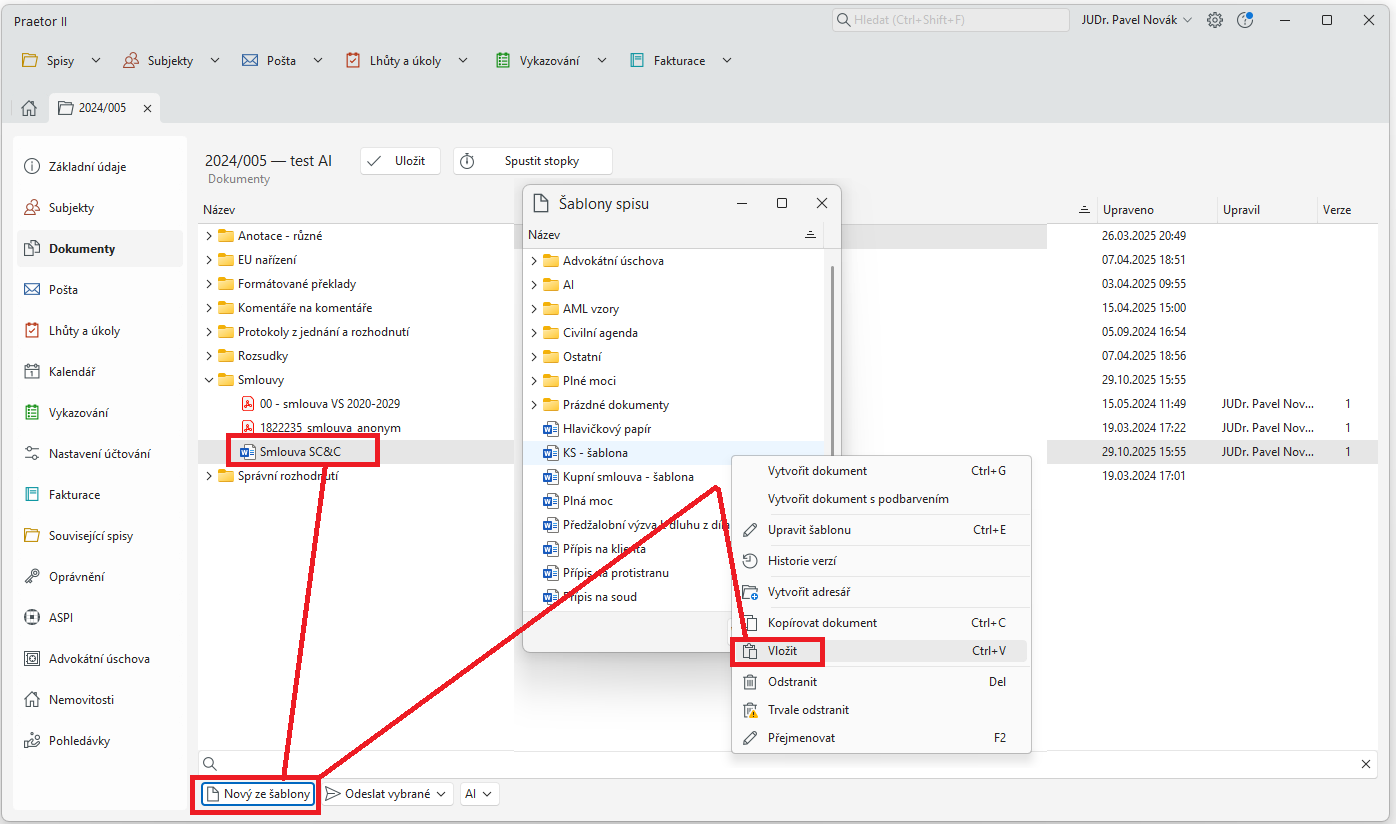Open ASPI from the sidebar
This screenshot has height=824, width=1396.
tap(60, 618)
